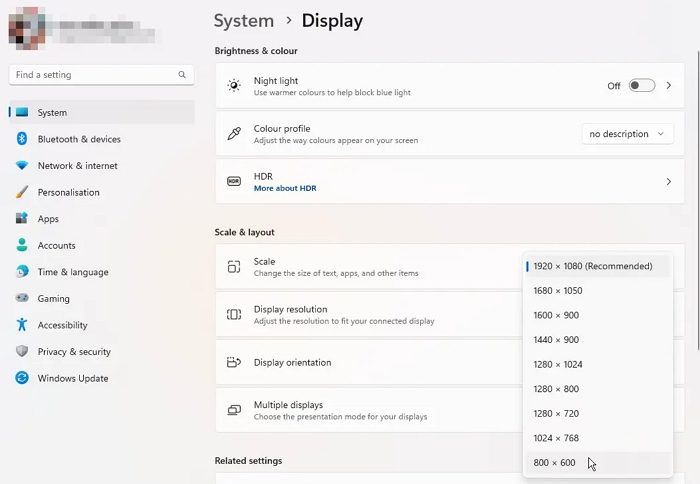
Task: Go to Personalisation settings
Action: [x=102, y=192]
